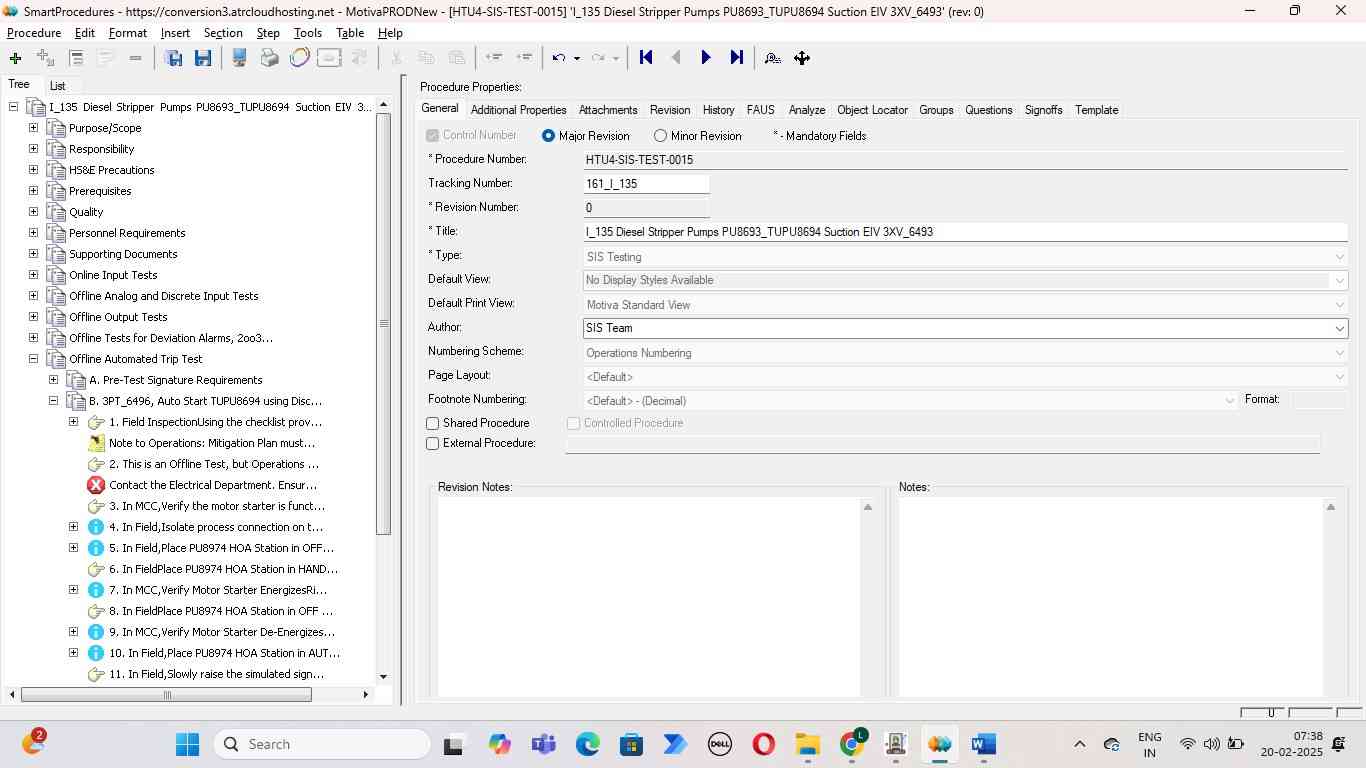Open the Tools menu

[x=307, y=33]
